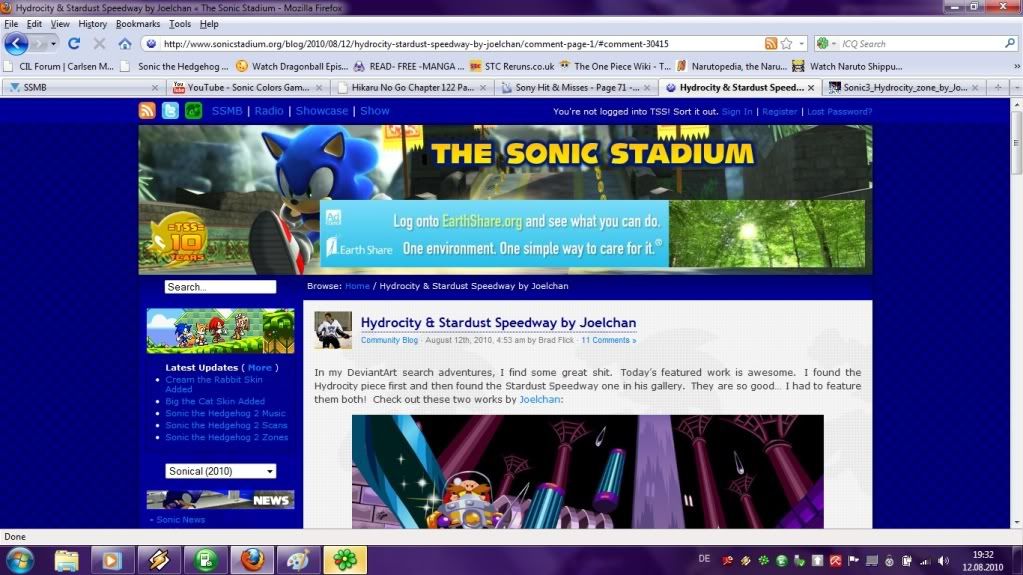Open the site's Twitter icon
1023x575 pixels.
tap(170, 110)
